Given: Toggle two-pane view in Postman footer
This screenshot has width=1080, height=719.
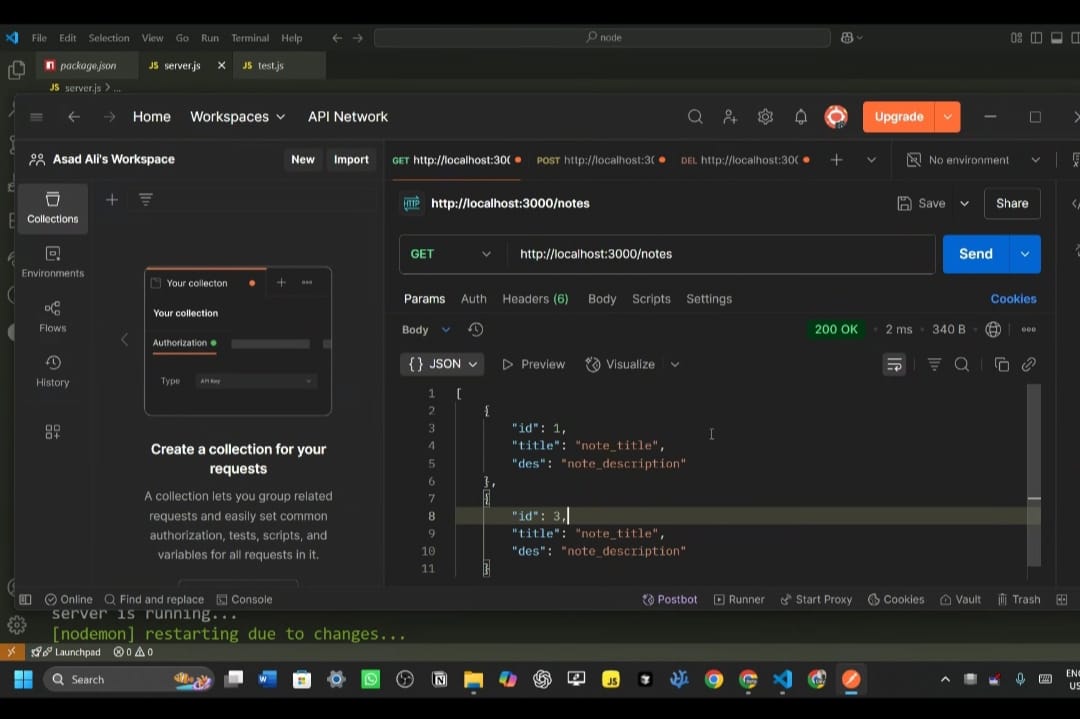Looking at the screenshot, I should [1061, 600].
